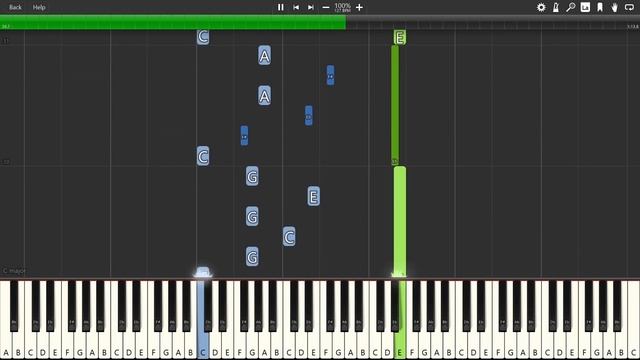The width and height of the screenshot is (640, 360).
Task: Open the Help menu
Action: point(39,7)
